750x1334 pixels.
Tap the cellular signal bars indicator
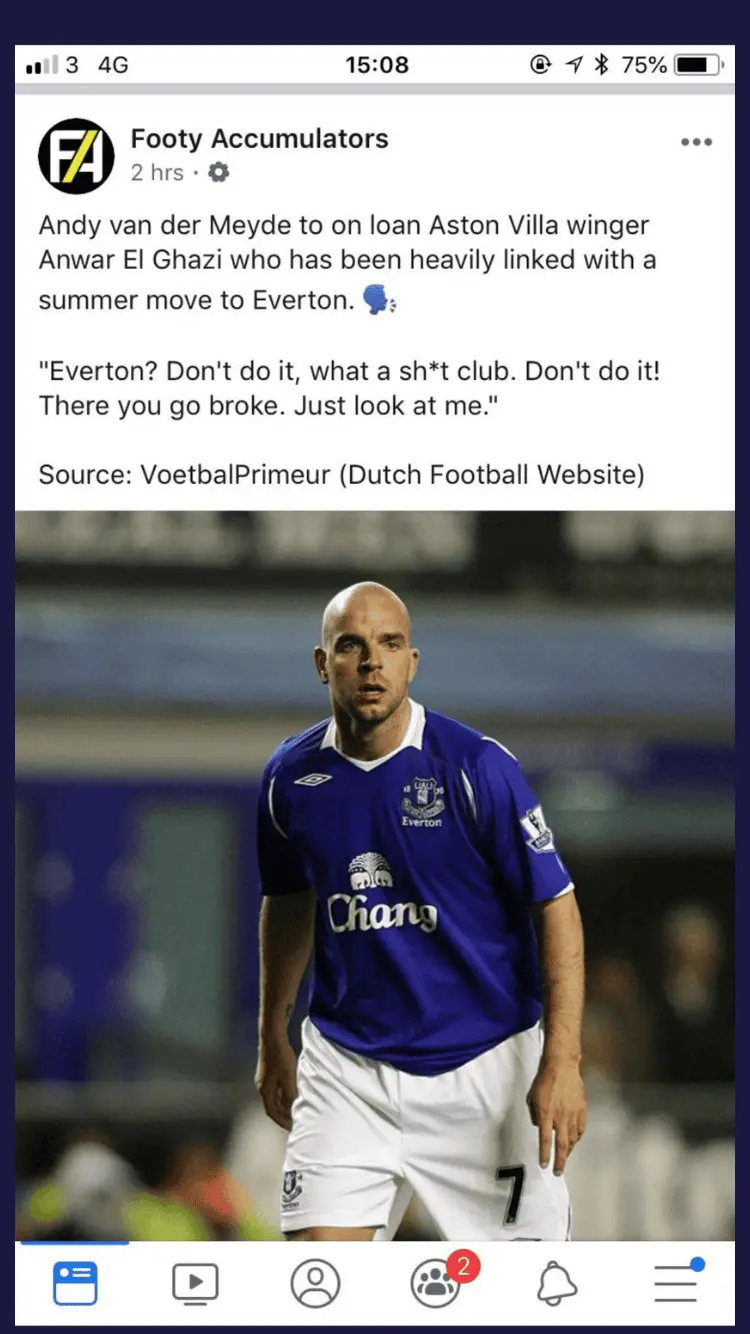click(42, 66)
